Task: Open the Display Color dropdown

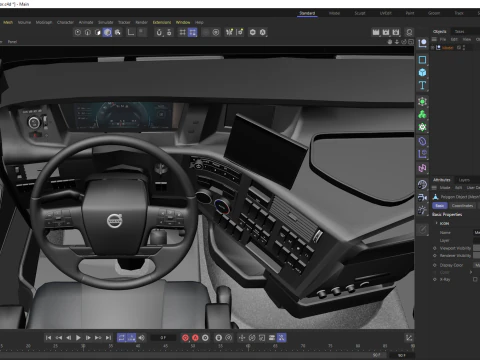Action: (477, 265)
